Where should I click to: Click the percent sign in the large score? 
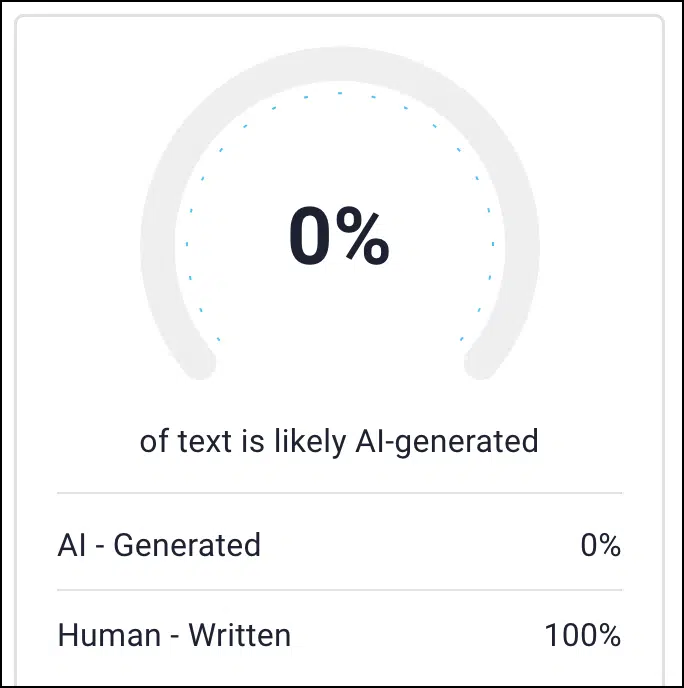[x=362, y=237]
